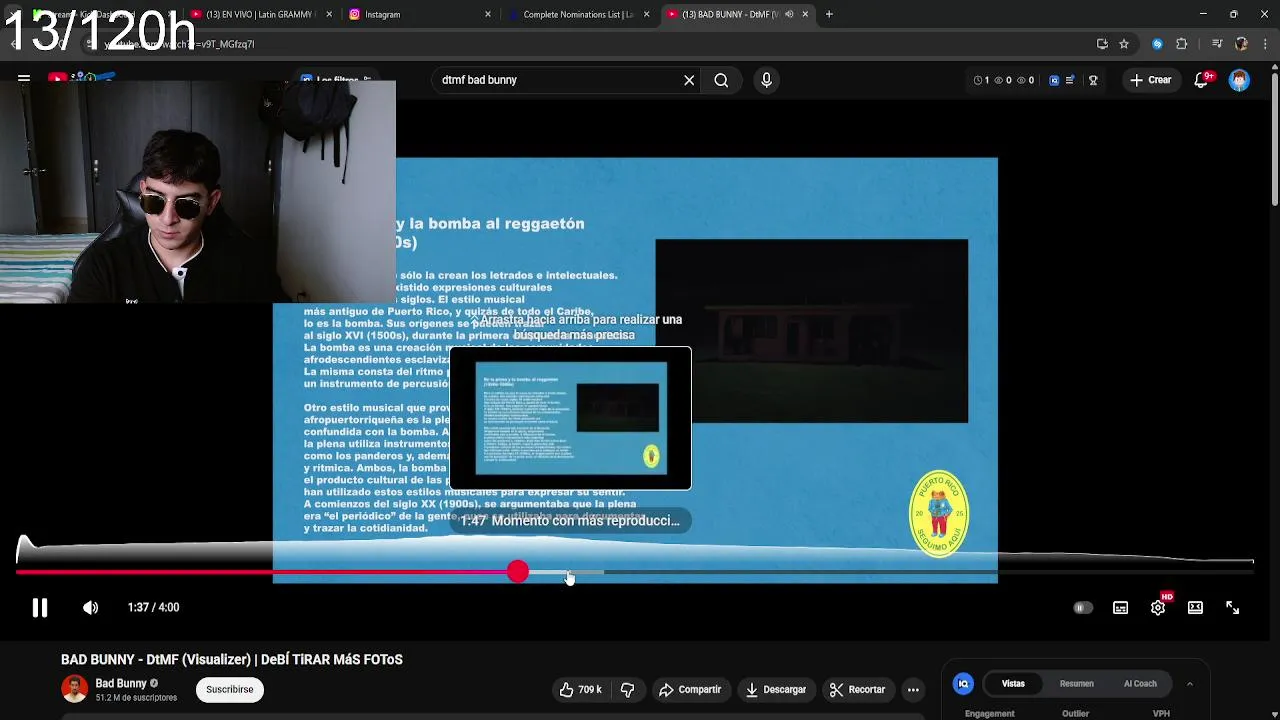Image resolution: width=1280 pixels, height=720 pixels.
Task: Click the trophy icon in header
Action: pos(1093,80)
